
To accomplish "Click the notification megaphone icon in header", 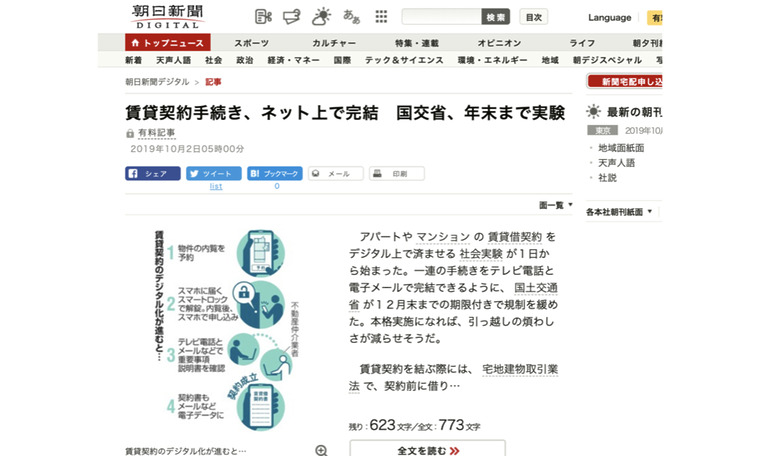I will (x=292, y=17).
